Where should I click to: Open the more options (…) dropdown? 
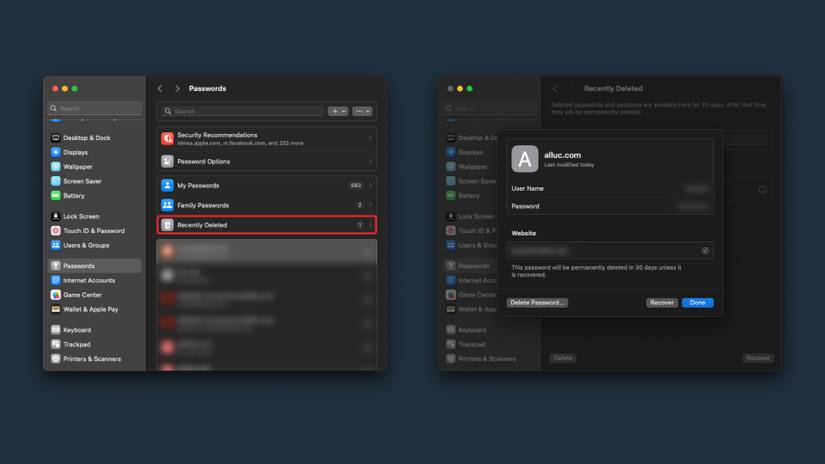(362, 111)
